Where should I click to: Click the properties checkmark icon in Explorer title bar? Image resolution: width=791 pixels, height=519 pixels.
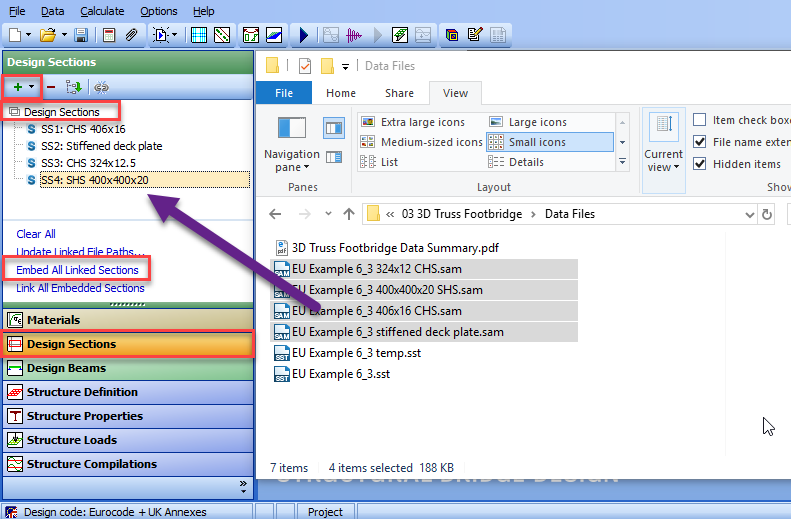(305, 66)
